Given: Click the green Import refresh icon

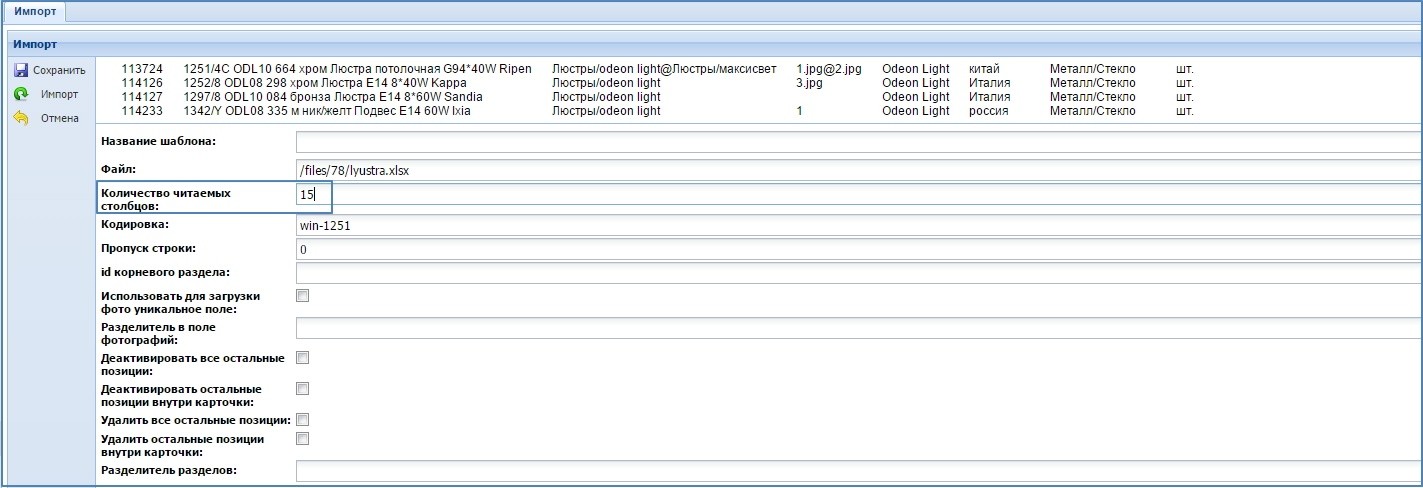Looking at the screenshot, I should click(21, 94).
